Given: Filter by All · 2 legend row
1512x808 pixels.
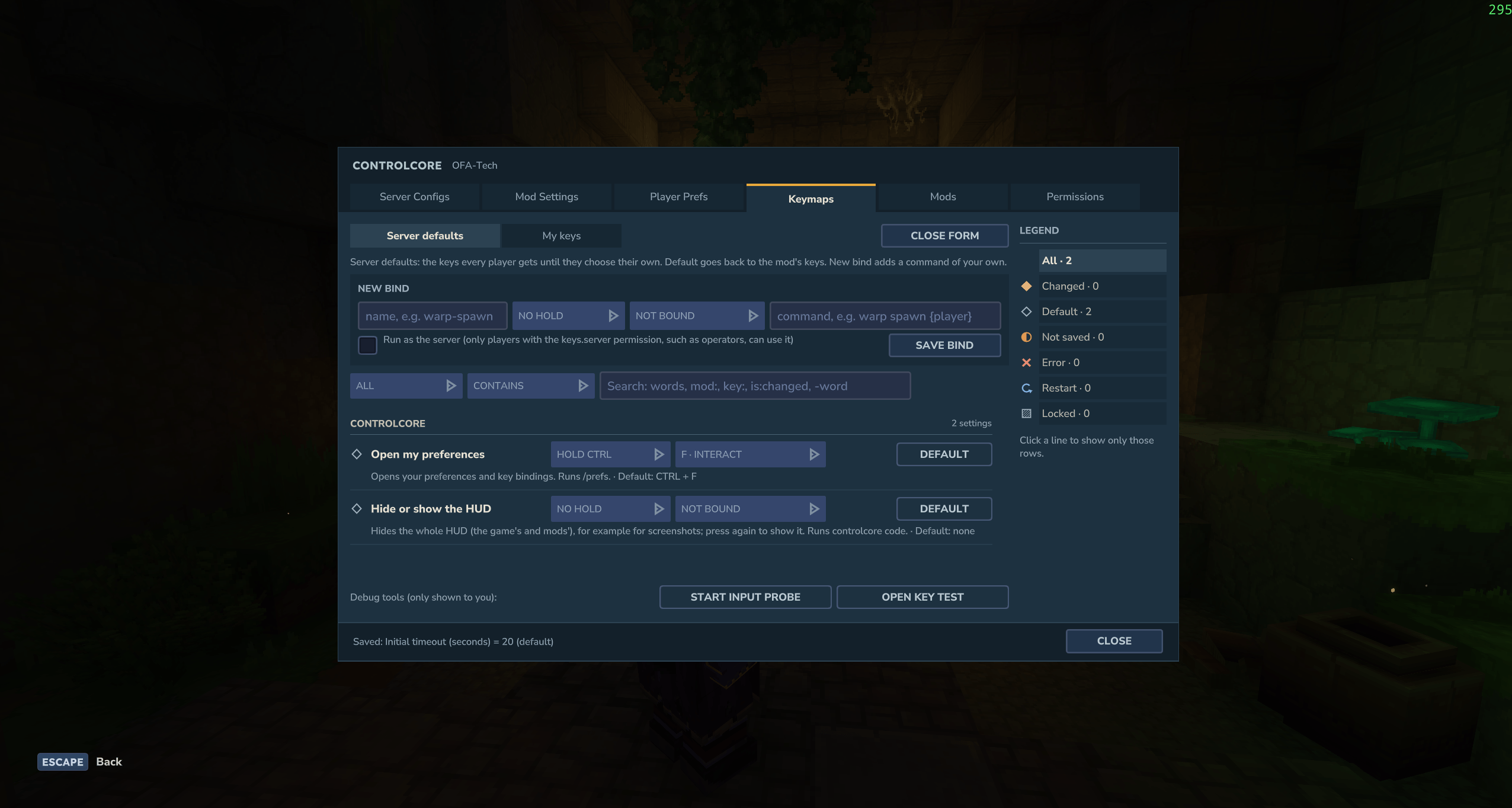Looking at the screenshot, I should 1102,261.
